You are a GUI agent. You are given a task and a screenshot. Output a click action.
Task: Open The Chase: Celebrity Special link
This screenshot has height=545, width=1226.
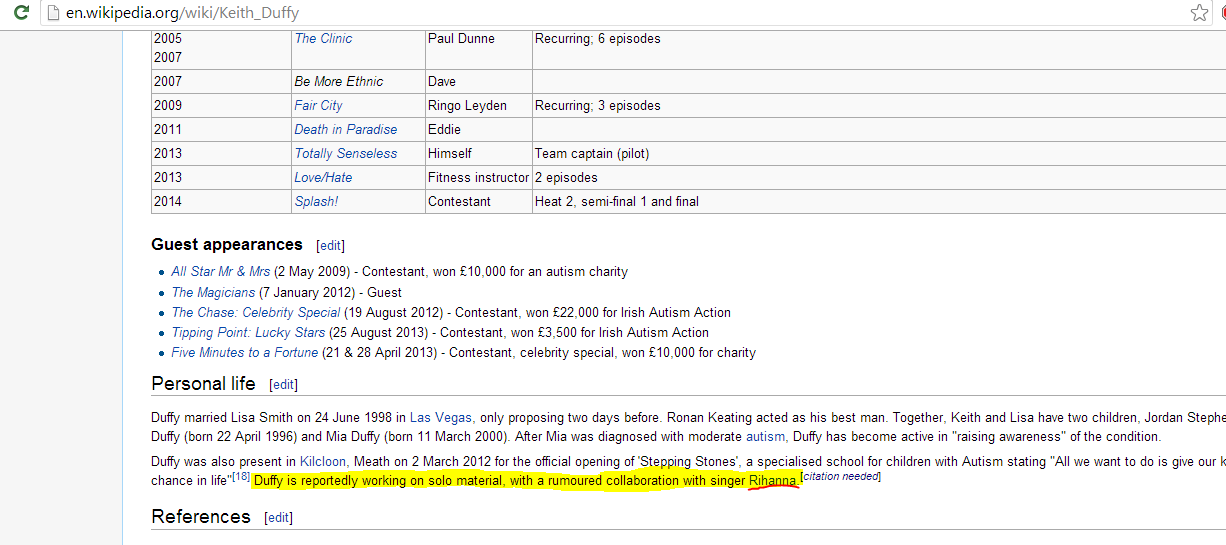pos(256,313)
